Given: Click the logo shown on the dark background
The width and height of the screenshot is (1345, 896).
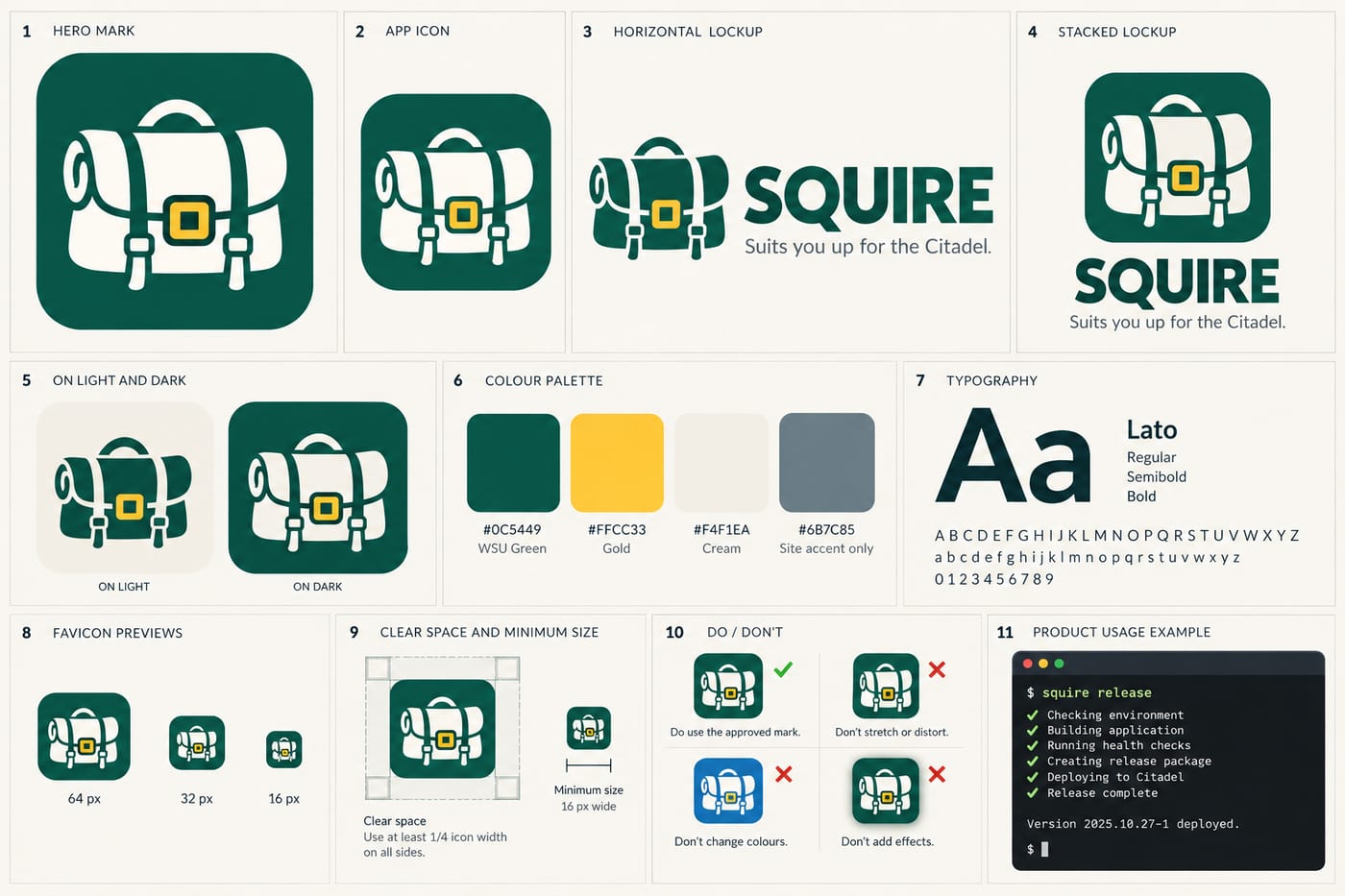Looking at the screenshot, I should pyautogui.click(x=318, y=488).
